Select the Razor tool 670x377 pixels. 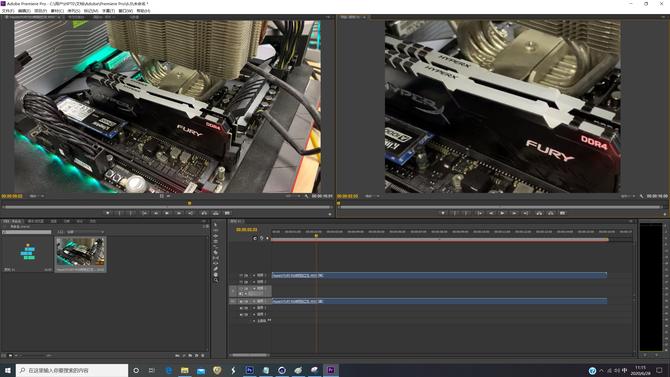pyautogui.click(x=216, y=252)
